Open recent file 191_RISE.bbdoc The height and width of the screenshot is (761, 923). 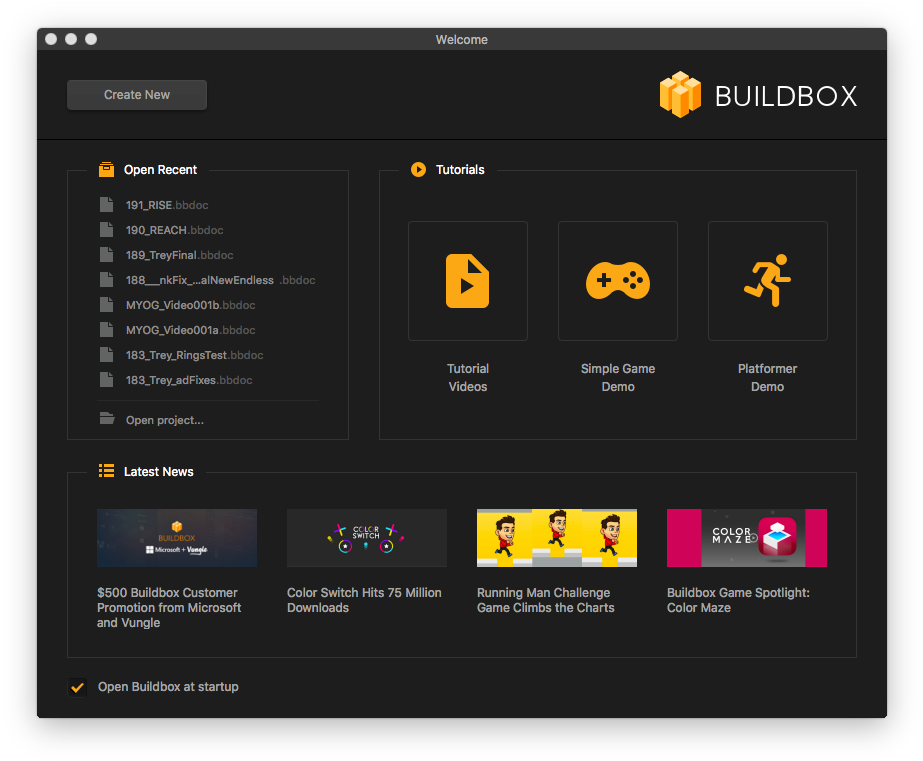click(167, 205)
